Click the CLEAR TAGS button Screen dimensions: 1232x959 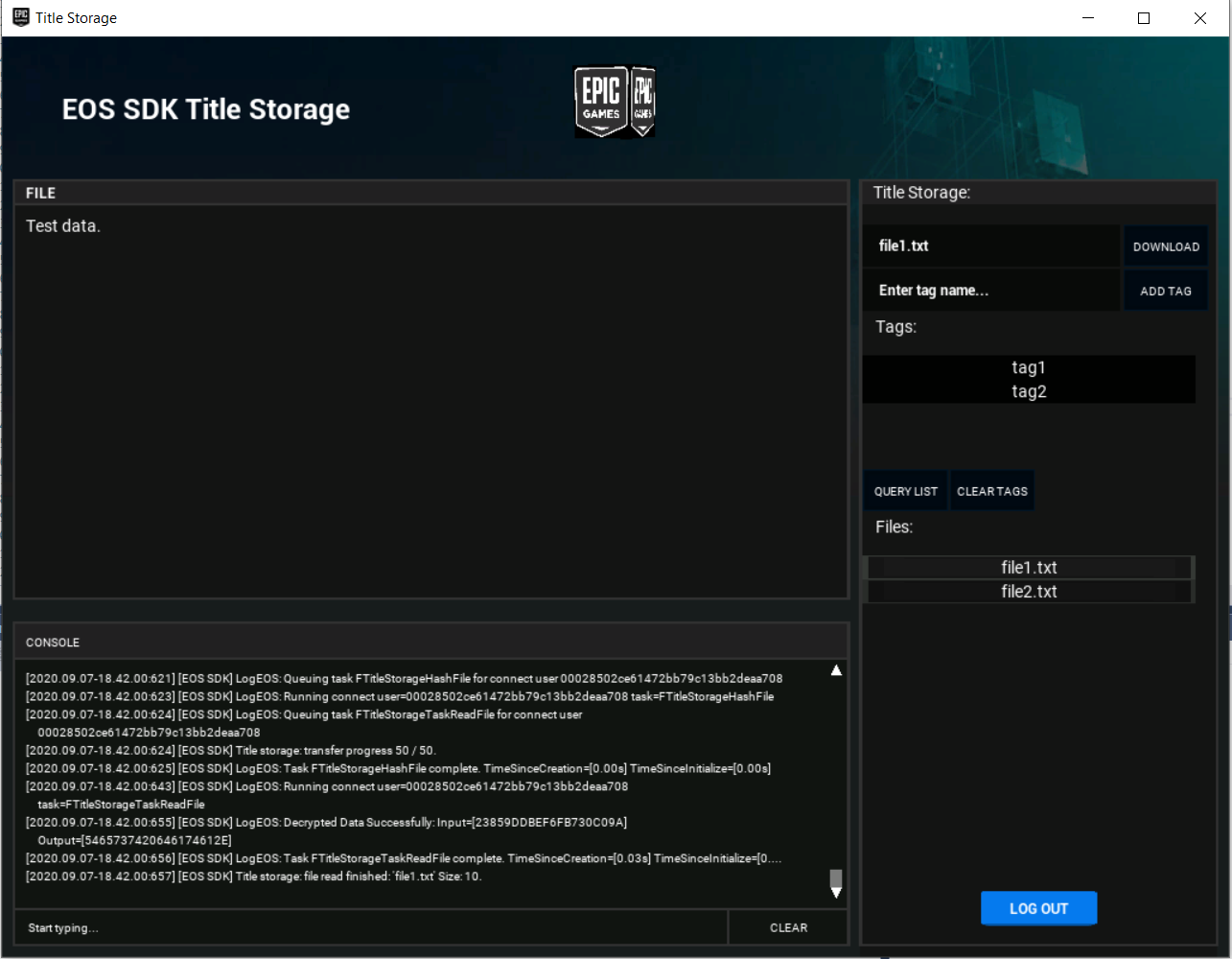[x=991, y=491]
